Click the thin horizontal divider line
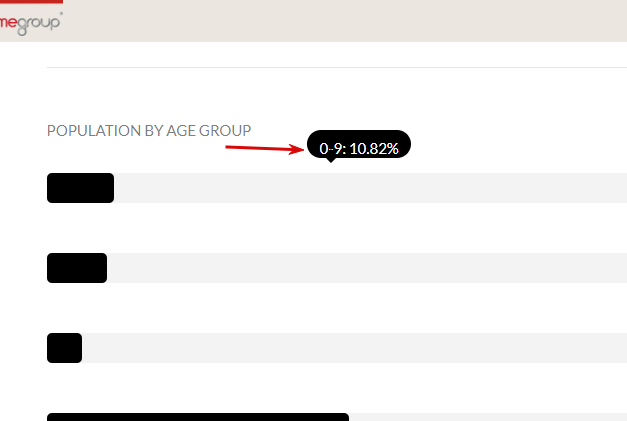This screenshot has height=421, width=627. click(336, 67)
